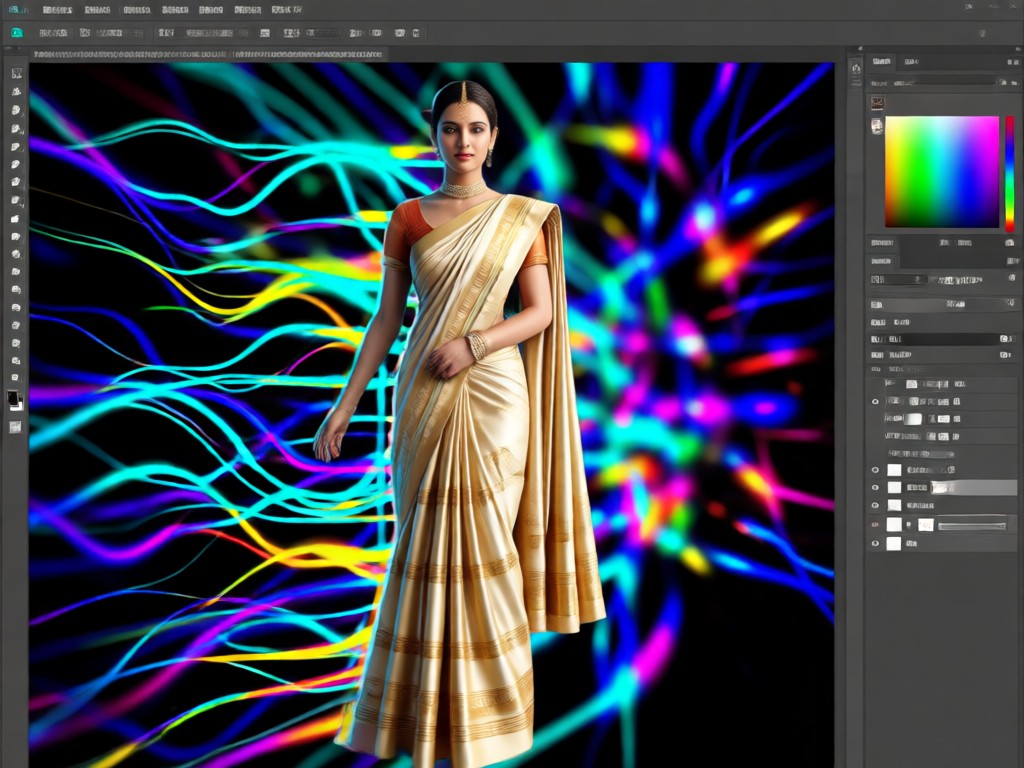Hide the first white-thumbnail layer via its eye
This screenshot has width=1024, height=768.
point(875,470)
